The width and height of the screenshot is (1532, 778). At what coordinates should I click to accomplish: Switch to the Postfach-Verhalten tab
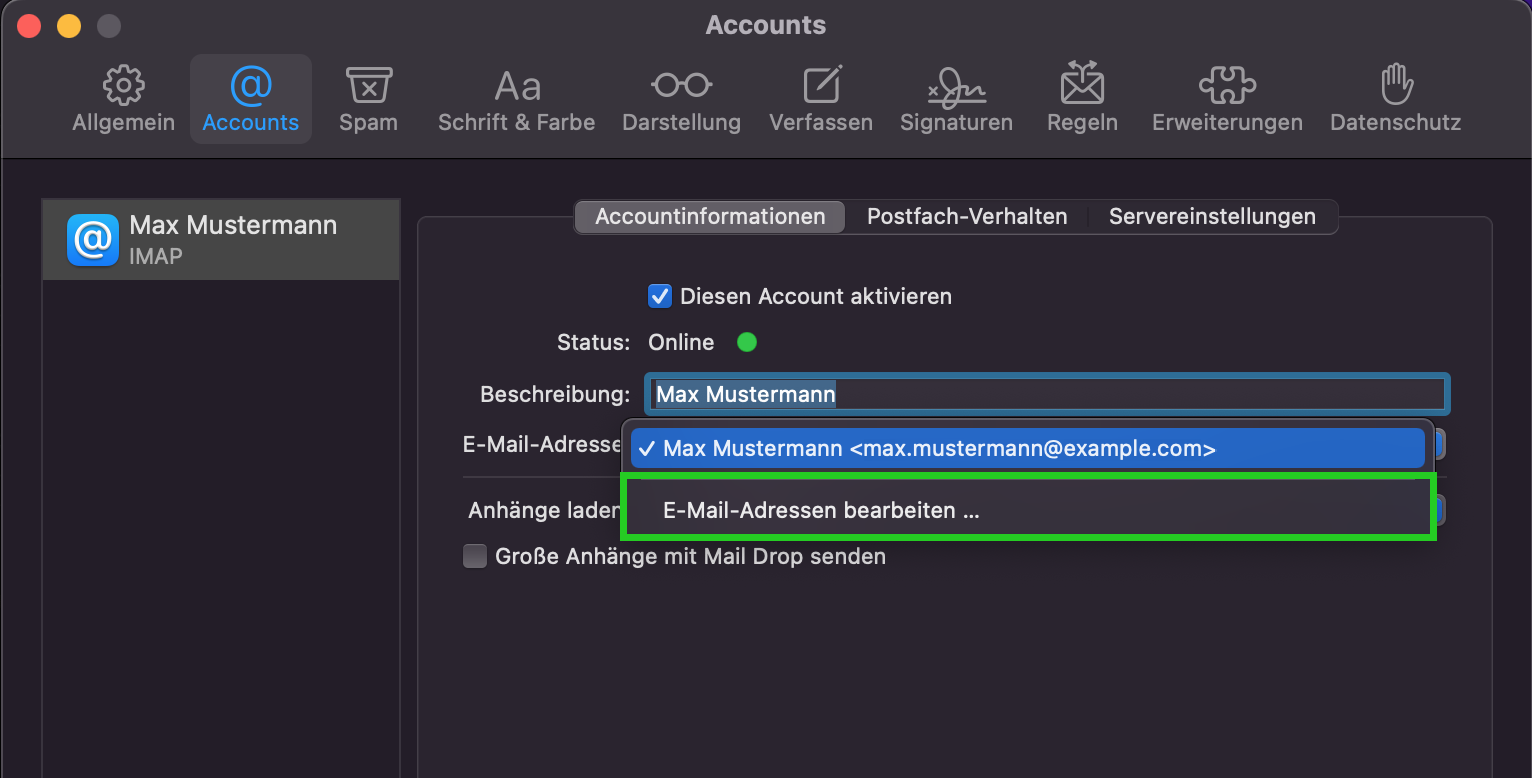coord(967,217)
